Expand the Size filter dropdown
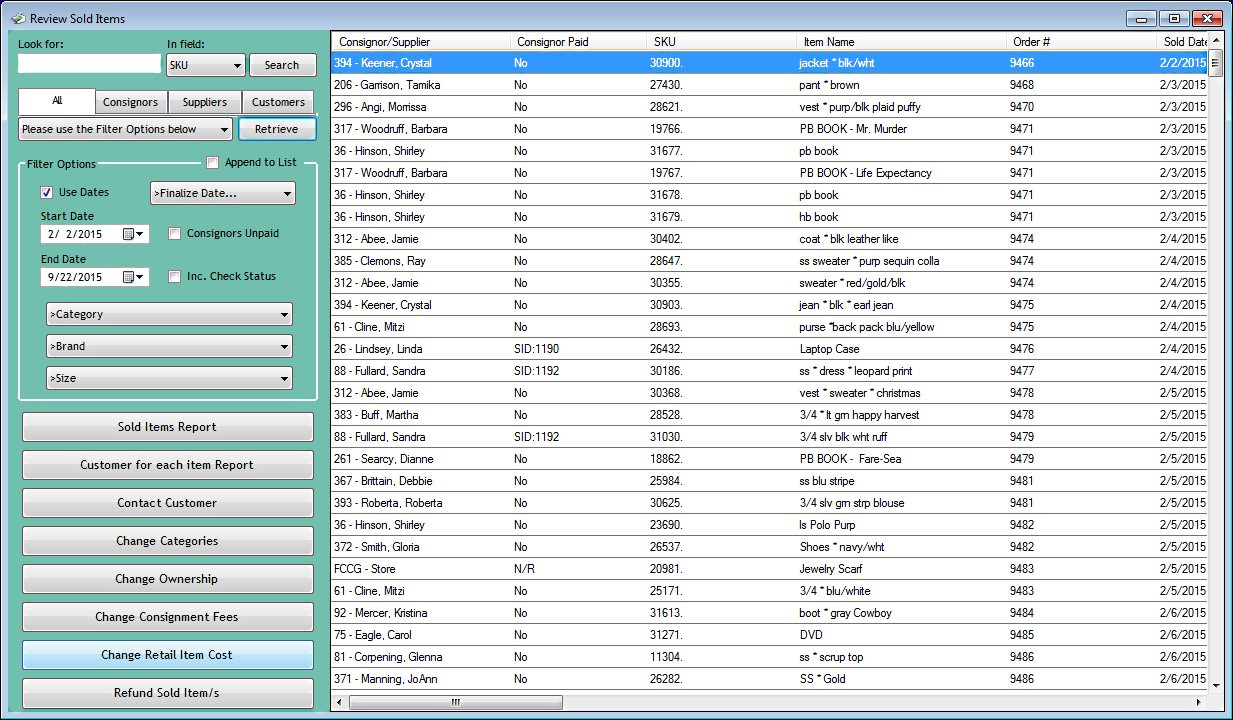 (169, 378)
